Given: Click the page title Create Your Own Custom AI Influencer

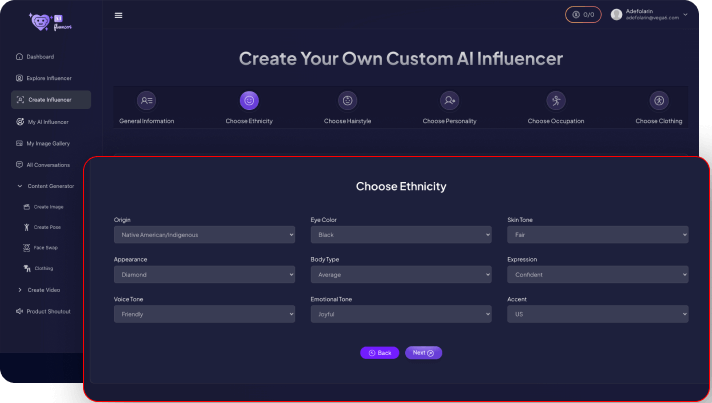Looking at the screenshot, I should coord(401,59).
